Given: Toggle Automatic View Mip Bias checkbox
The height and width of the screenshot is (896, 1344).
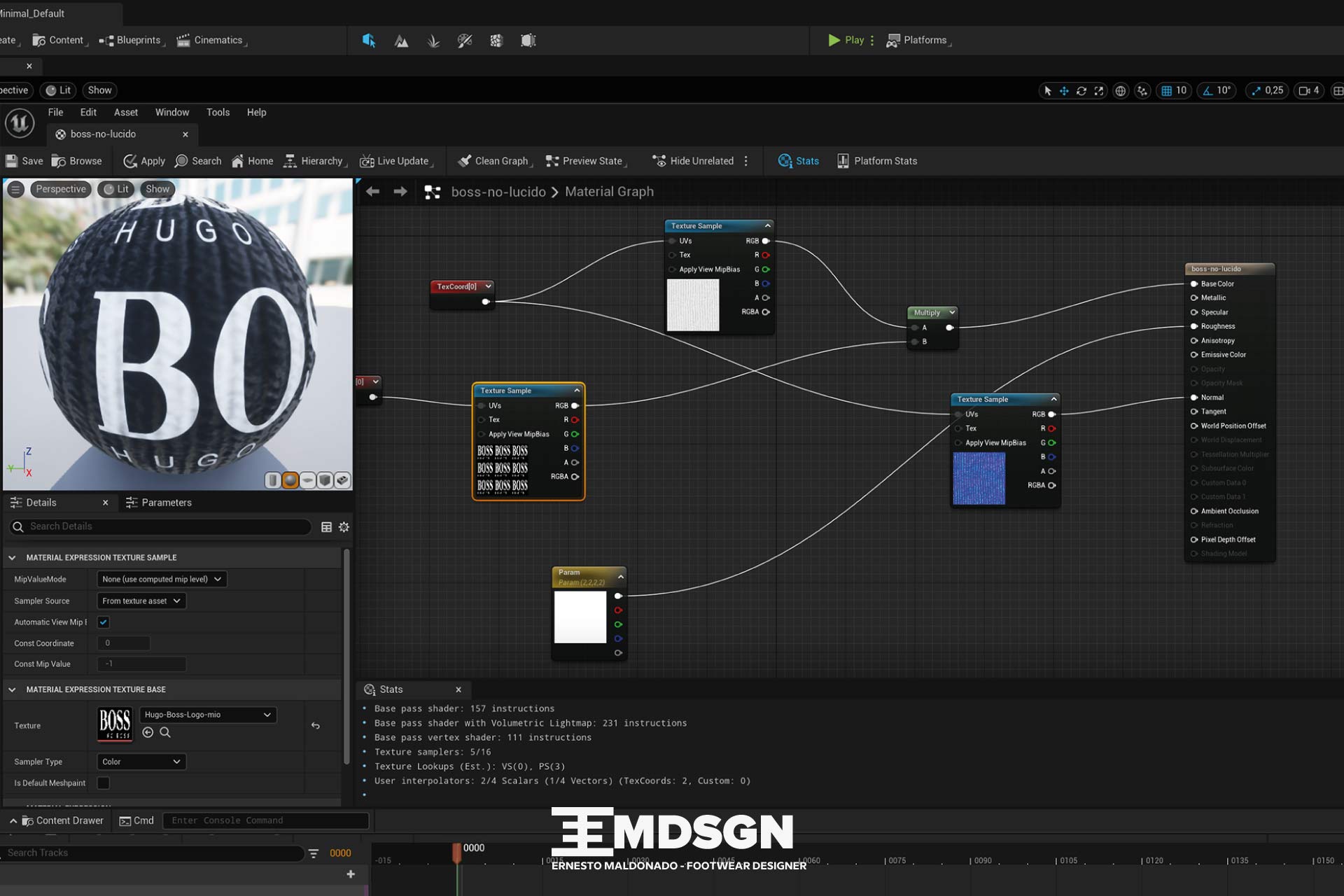Looking at the screenshot, I should pyautogui.click(x=104, y=622).
